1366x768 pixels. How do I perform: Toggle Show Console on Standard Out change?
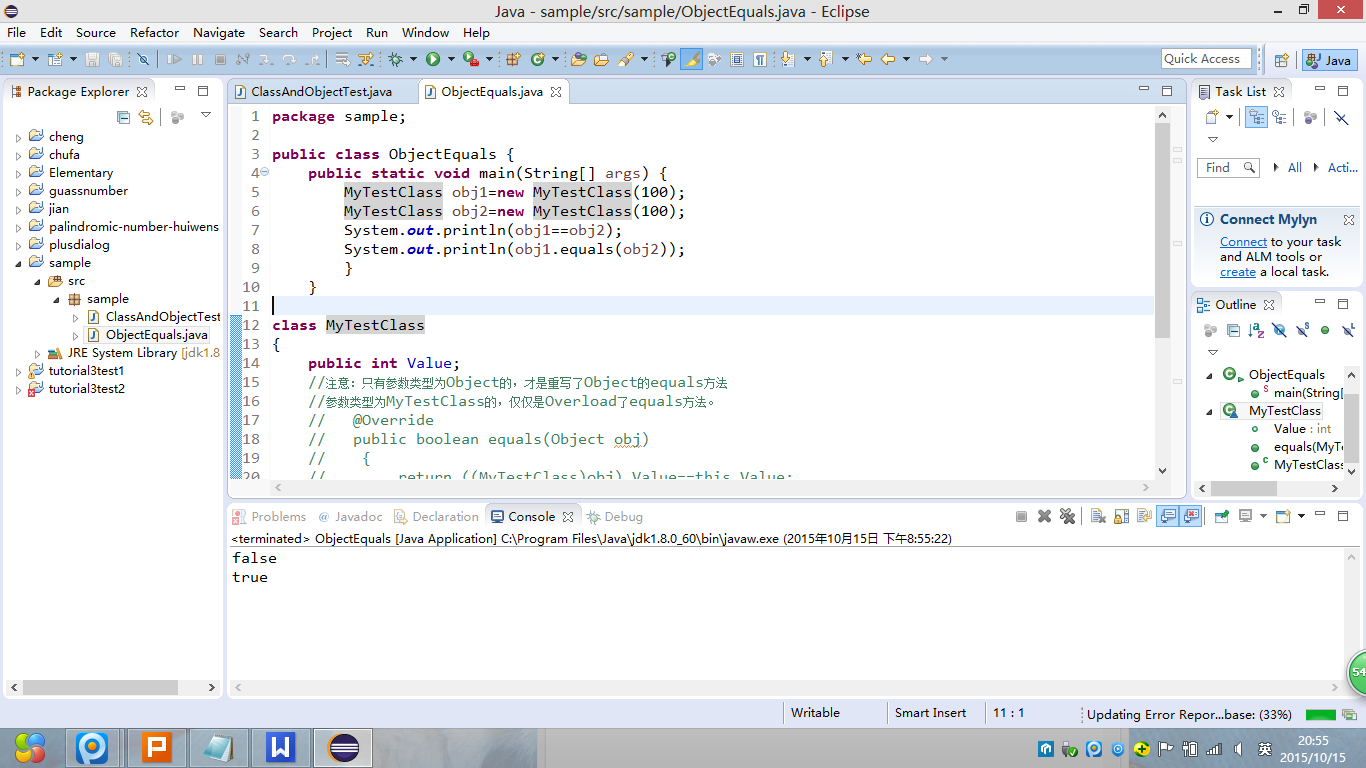(x=1167, y=516)
